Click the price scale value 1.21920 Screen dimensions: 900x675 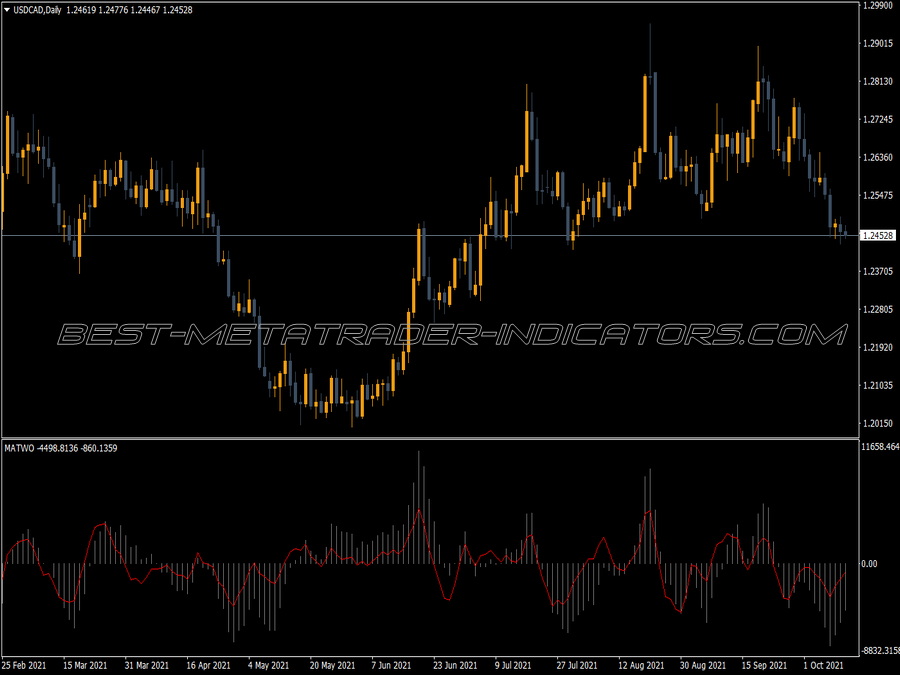click(878, 347)
